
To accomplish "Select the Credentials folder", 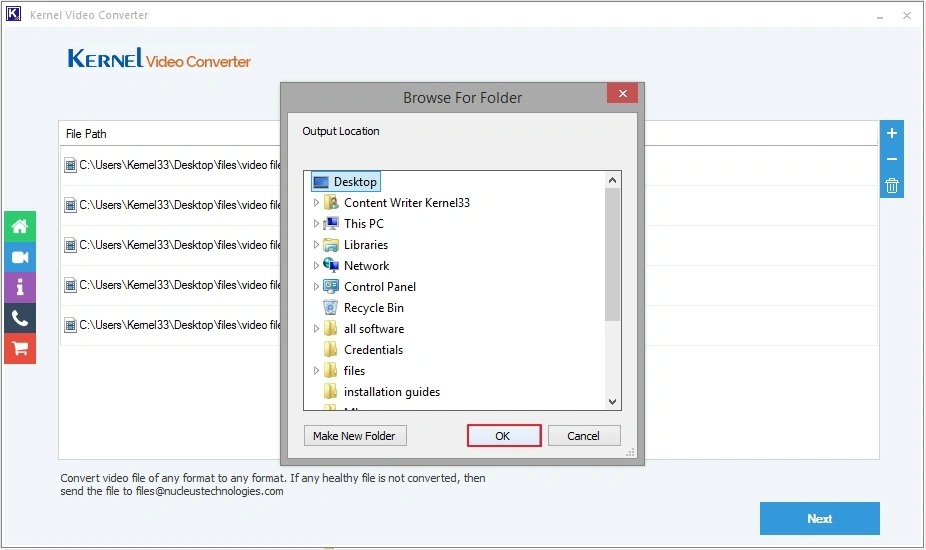I will [373, 350].
